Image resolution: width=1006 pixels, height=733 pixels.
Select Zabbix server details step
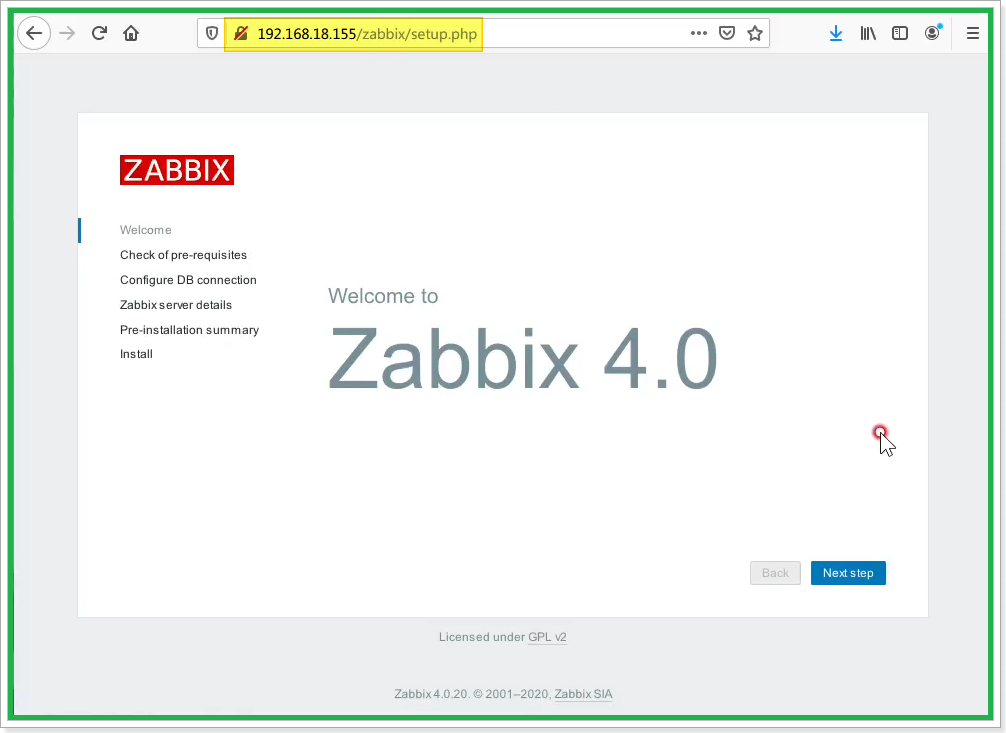click(x=176, y=305)
